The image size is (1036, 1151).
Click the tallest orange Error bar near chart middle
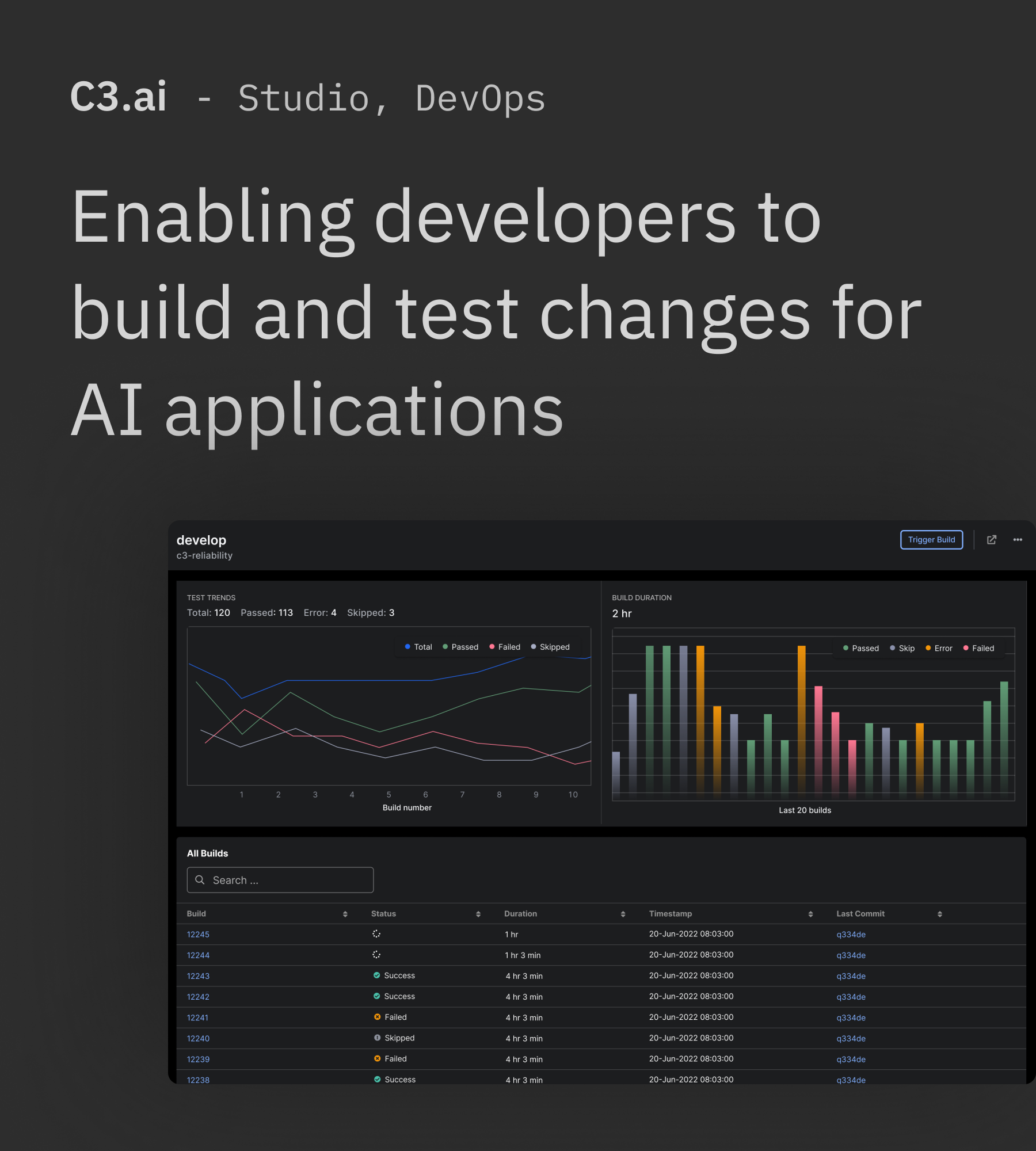[801, 722]
